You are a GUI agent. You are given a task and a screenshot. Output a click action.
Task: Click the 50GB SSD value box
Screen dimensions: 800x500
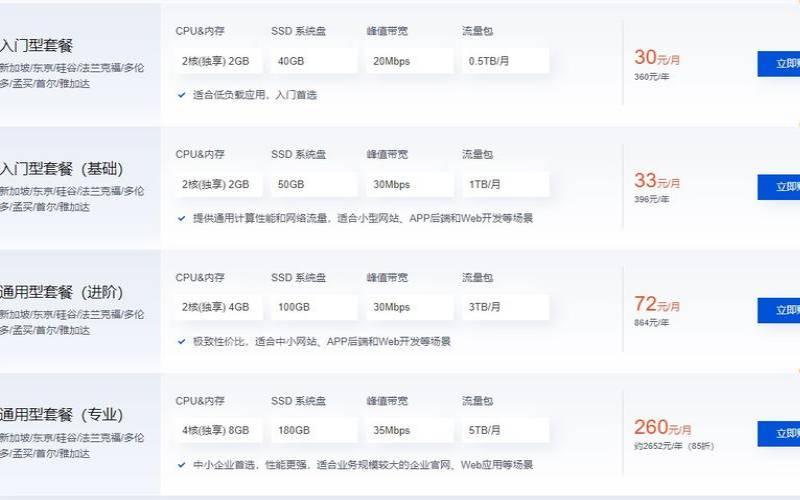[x=314, y=185]
